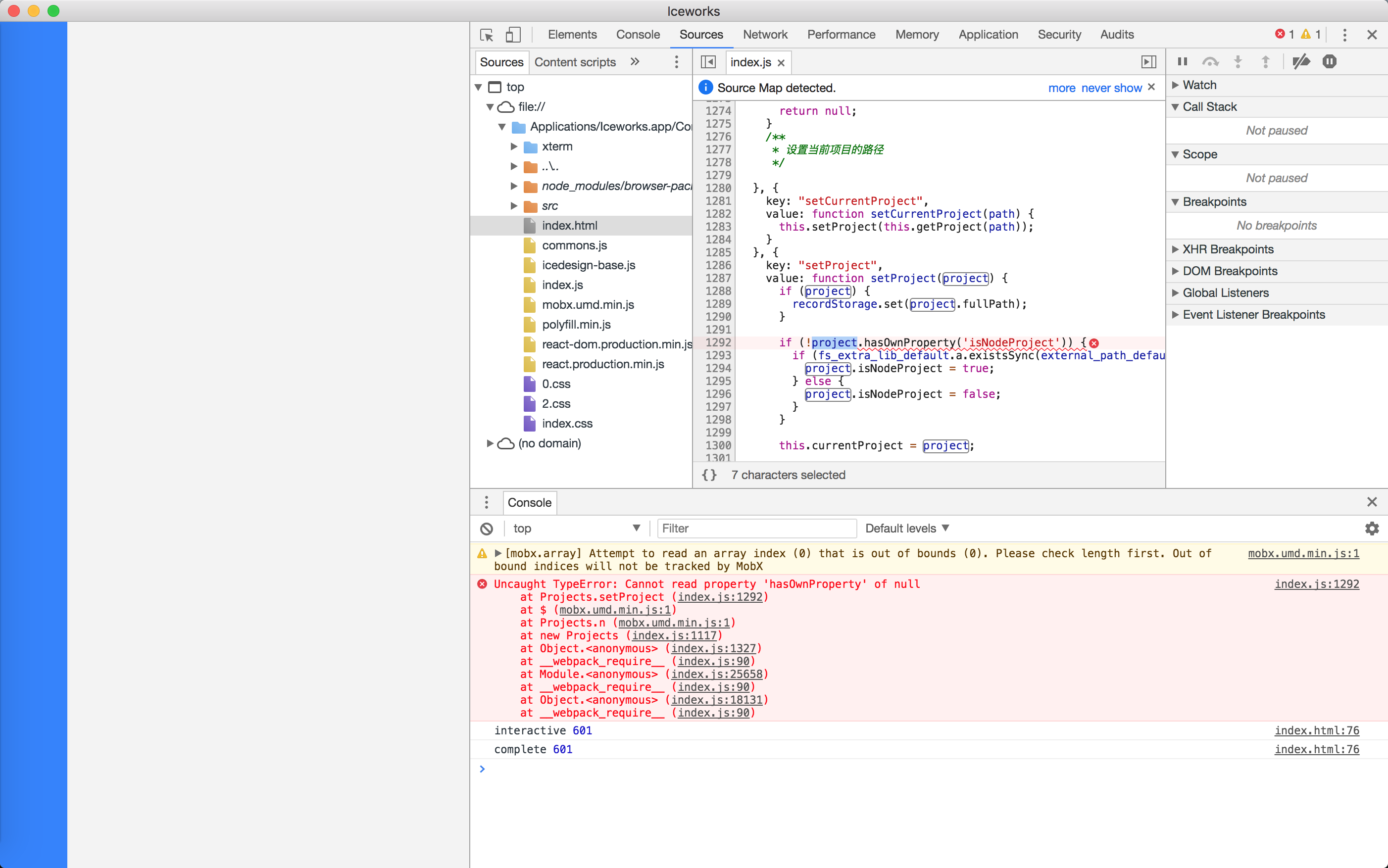The image size is (1388, 868).
Task: Toggle pause on exceptions
Action: coord(1329,61)
